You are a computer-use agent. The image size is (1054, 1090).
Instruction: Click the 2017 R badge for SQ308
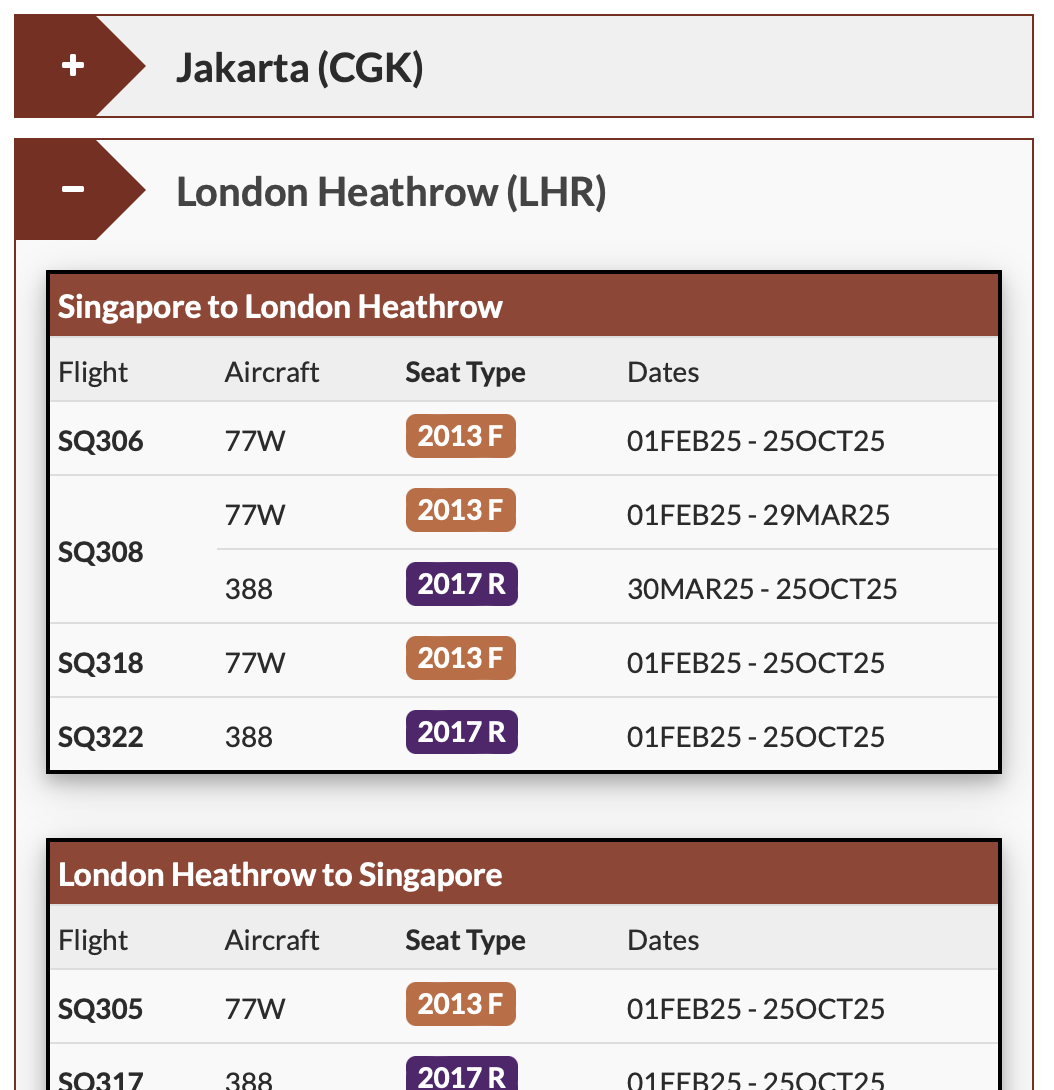pos(461,585)
